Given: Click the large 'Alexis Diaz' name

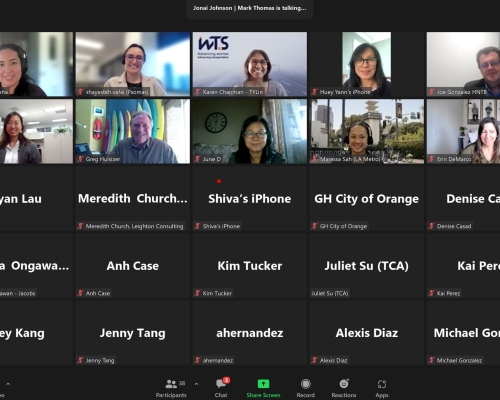Looking at the screenshot, I should [x=367, y=333].
